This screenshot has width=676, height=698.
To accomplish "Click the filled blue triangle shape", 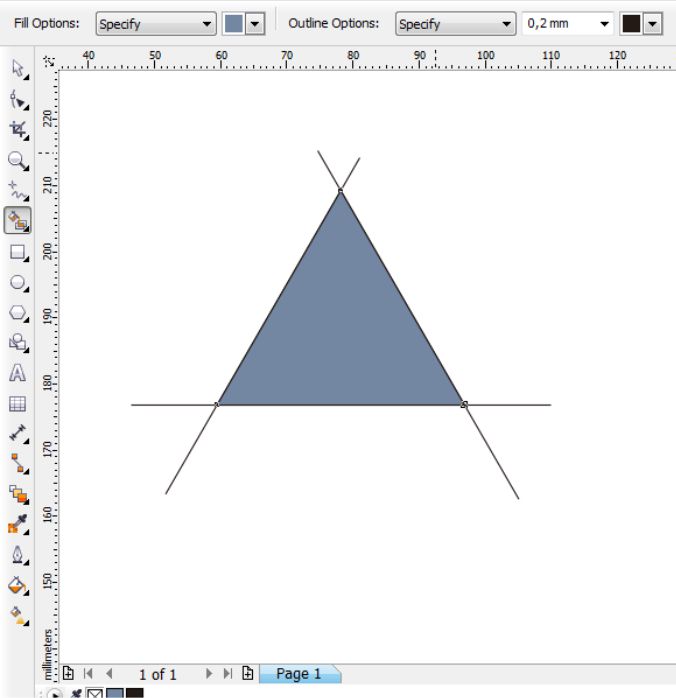I will coord(340,334).
